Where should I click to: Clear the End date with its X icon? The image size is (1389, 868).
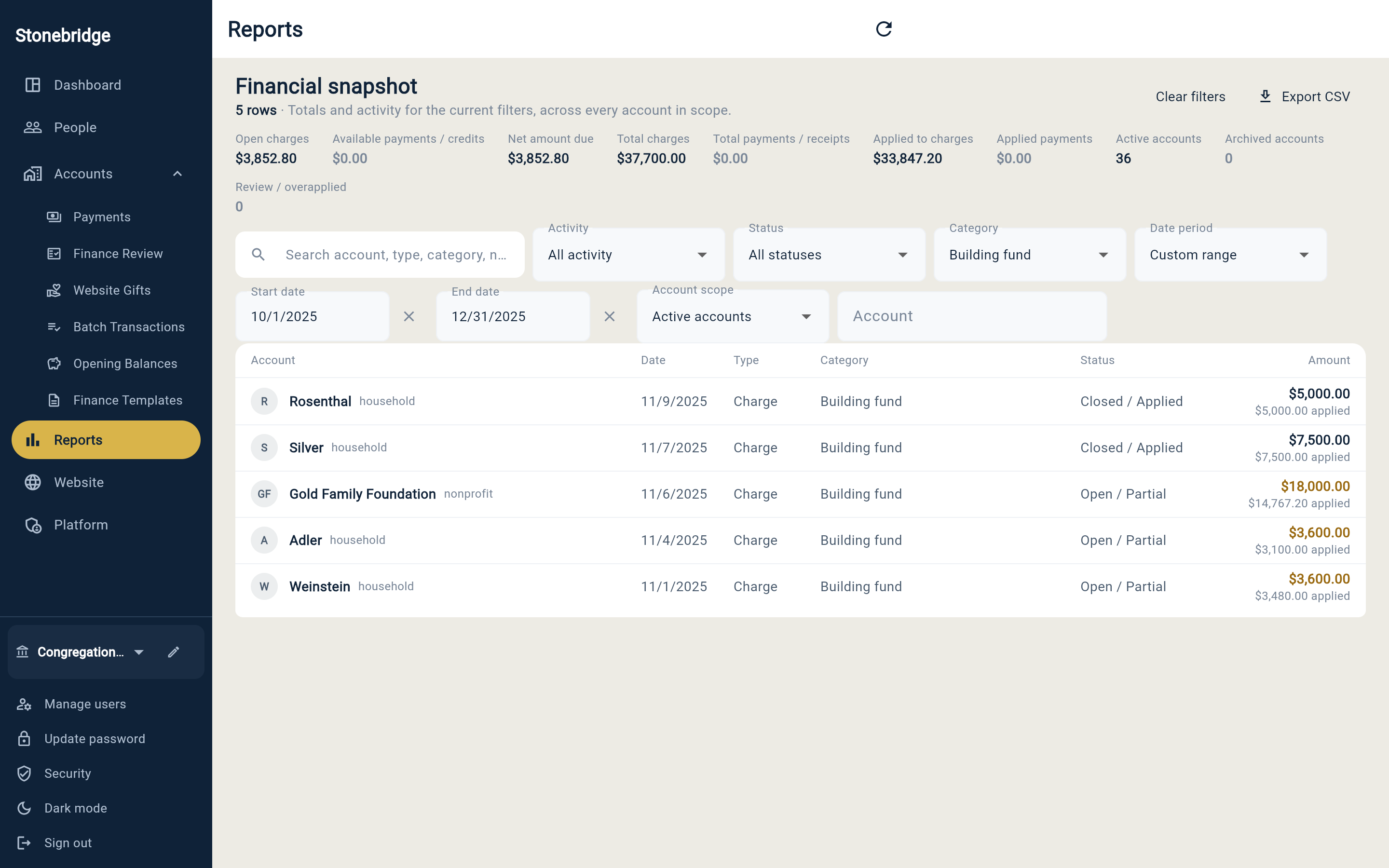[610, 316]
